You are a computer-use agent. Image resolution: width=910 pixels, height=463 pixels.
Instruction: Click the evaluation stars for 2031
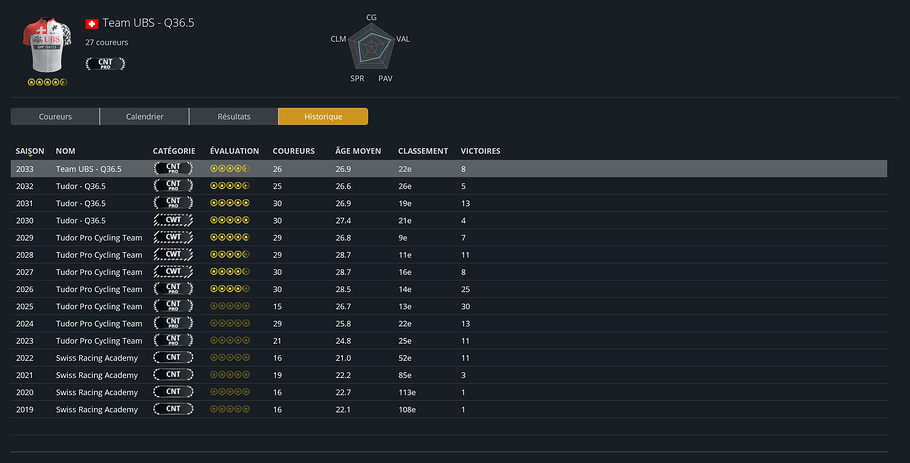coord(230,203)
